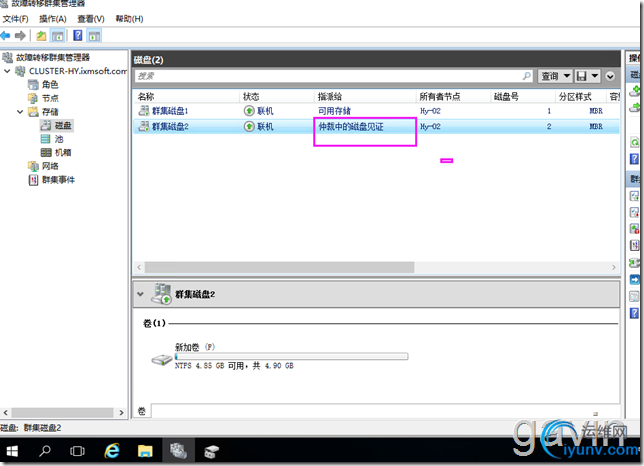Open taskbar Search magnifier
This screenshot has height=466, width=644.
click(44, 452)
